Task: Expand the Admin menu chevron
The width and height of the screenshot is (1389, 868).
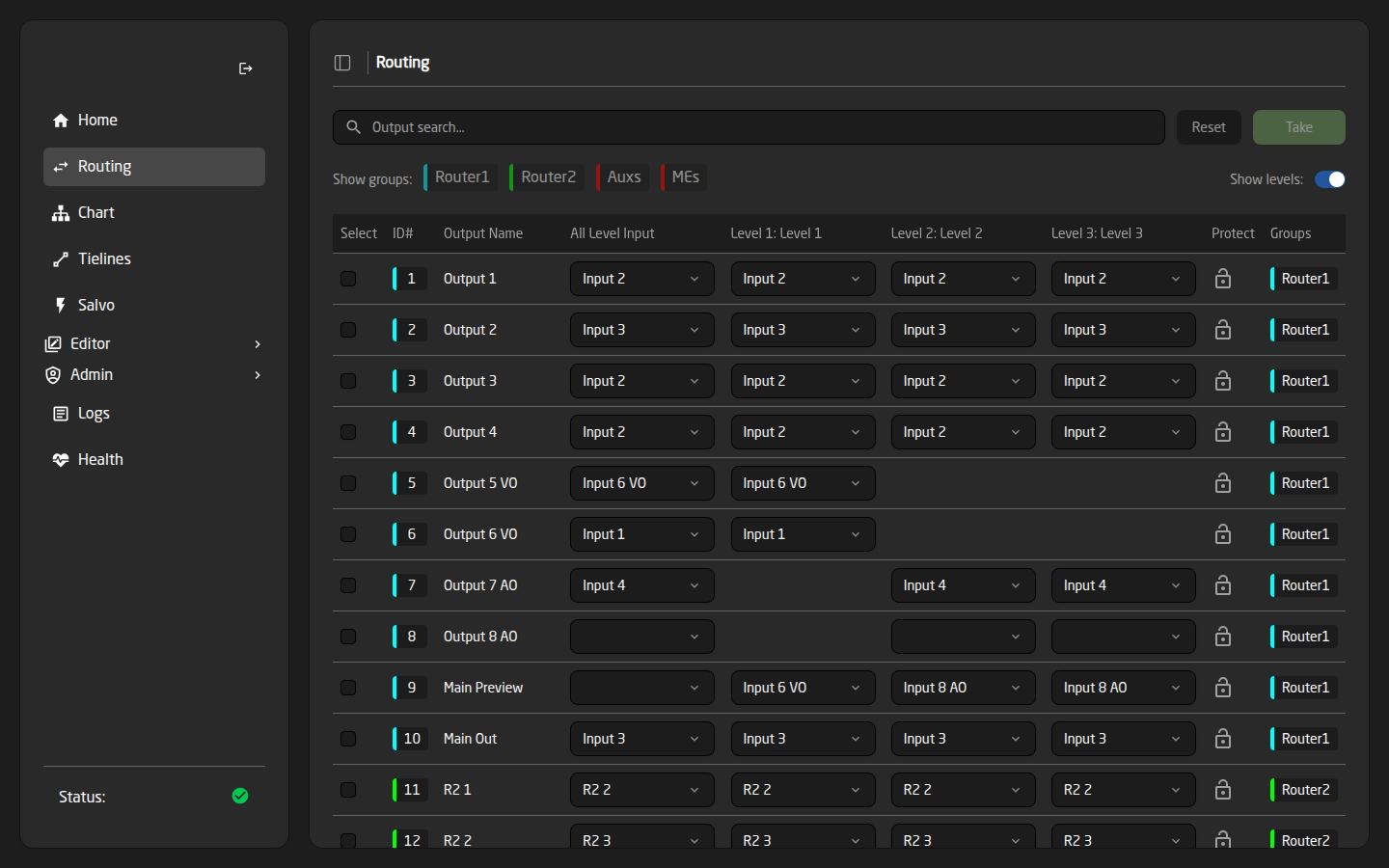Action: click(258, 375)
